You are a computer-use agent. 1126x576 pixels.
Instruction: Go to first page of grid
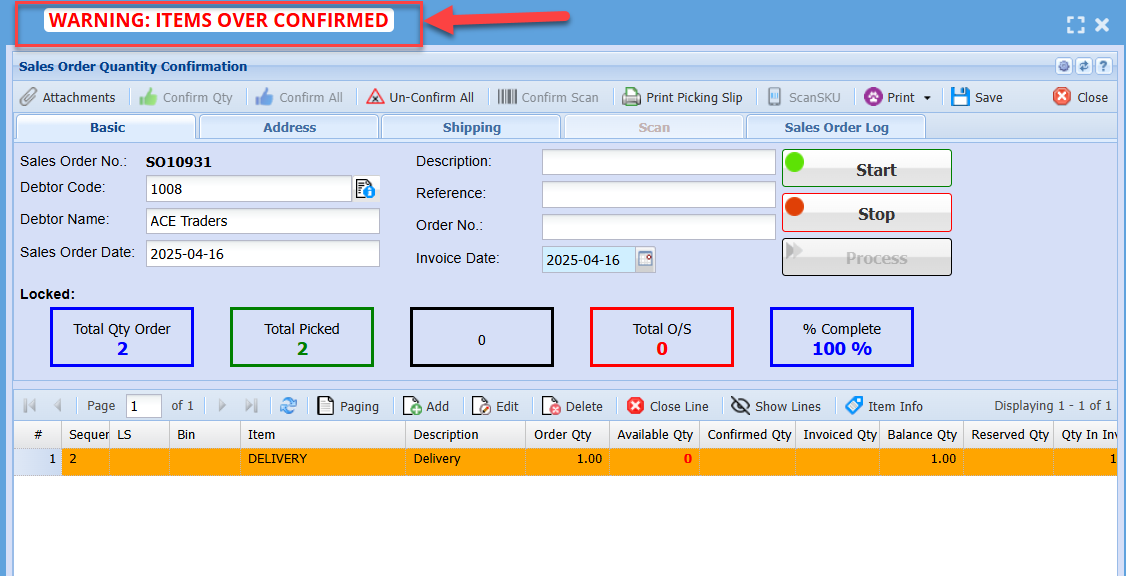(29, 406)
